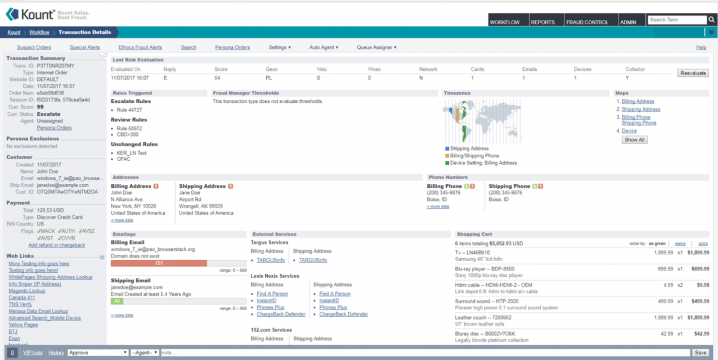This screenshot has height=360, width=718.
Task: Sort shopping cart by name
Action: click(x=680, y=244)
